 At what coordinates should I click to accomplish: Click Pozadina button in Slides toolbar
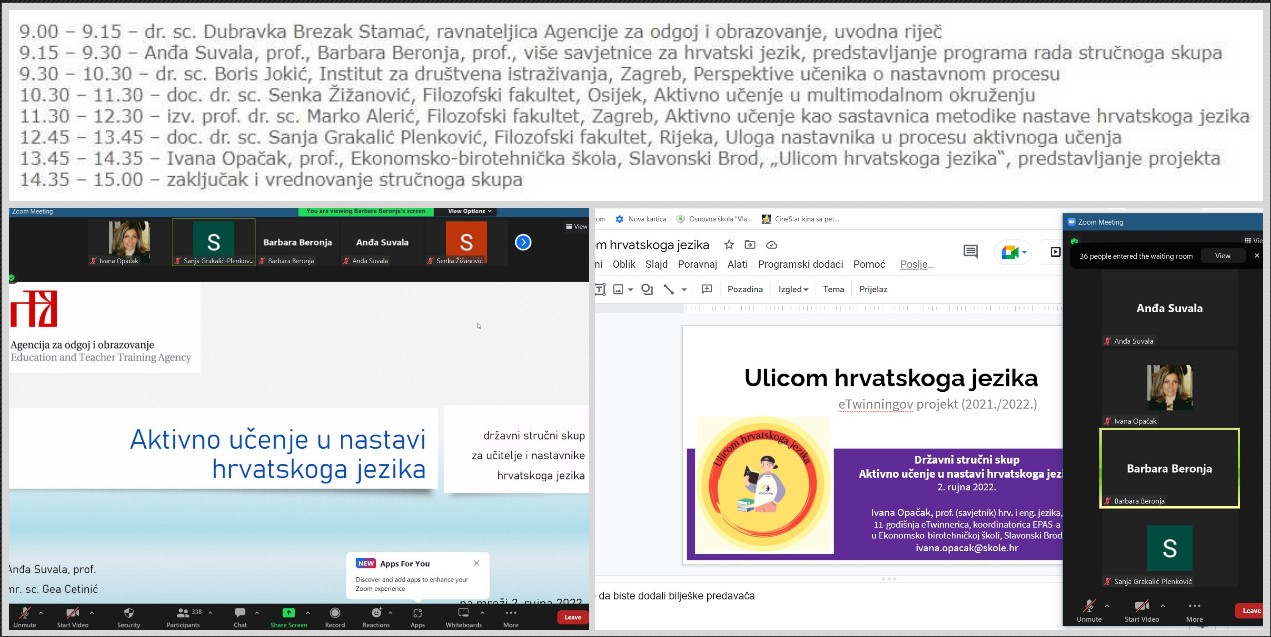(745, 289)
